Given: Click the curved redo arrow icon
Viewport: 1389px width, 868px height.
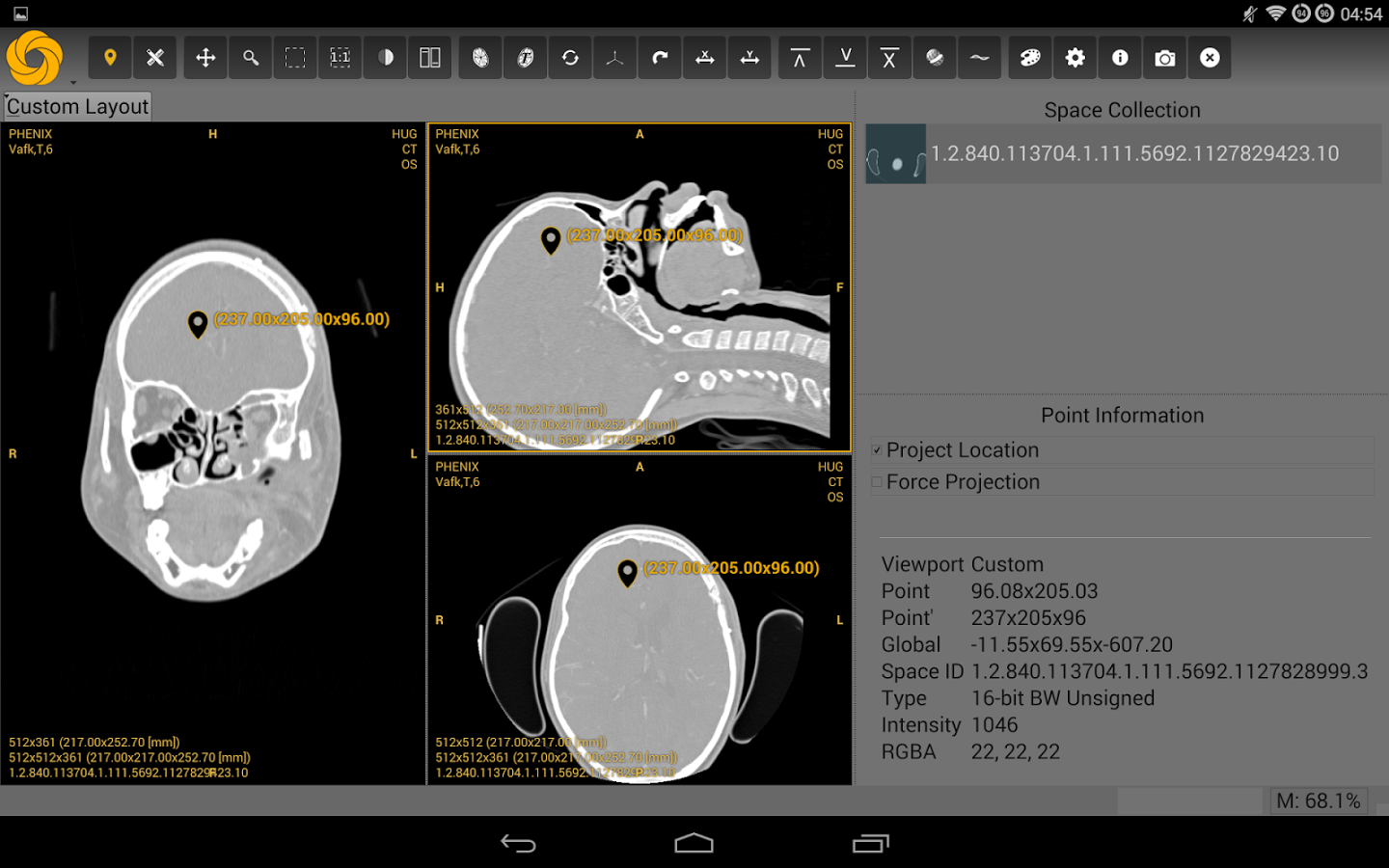Looking at the screenshot, I should 660,58.
